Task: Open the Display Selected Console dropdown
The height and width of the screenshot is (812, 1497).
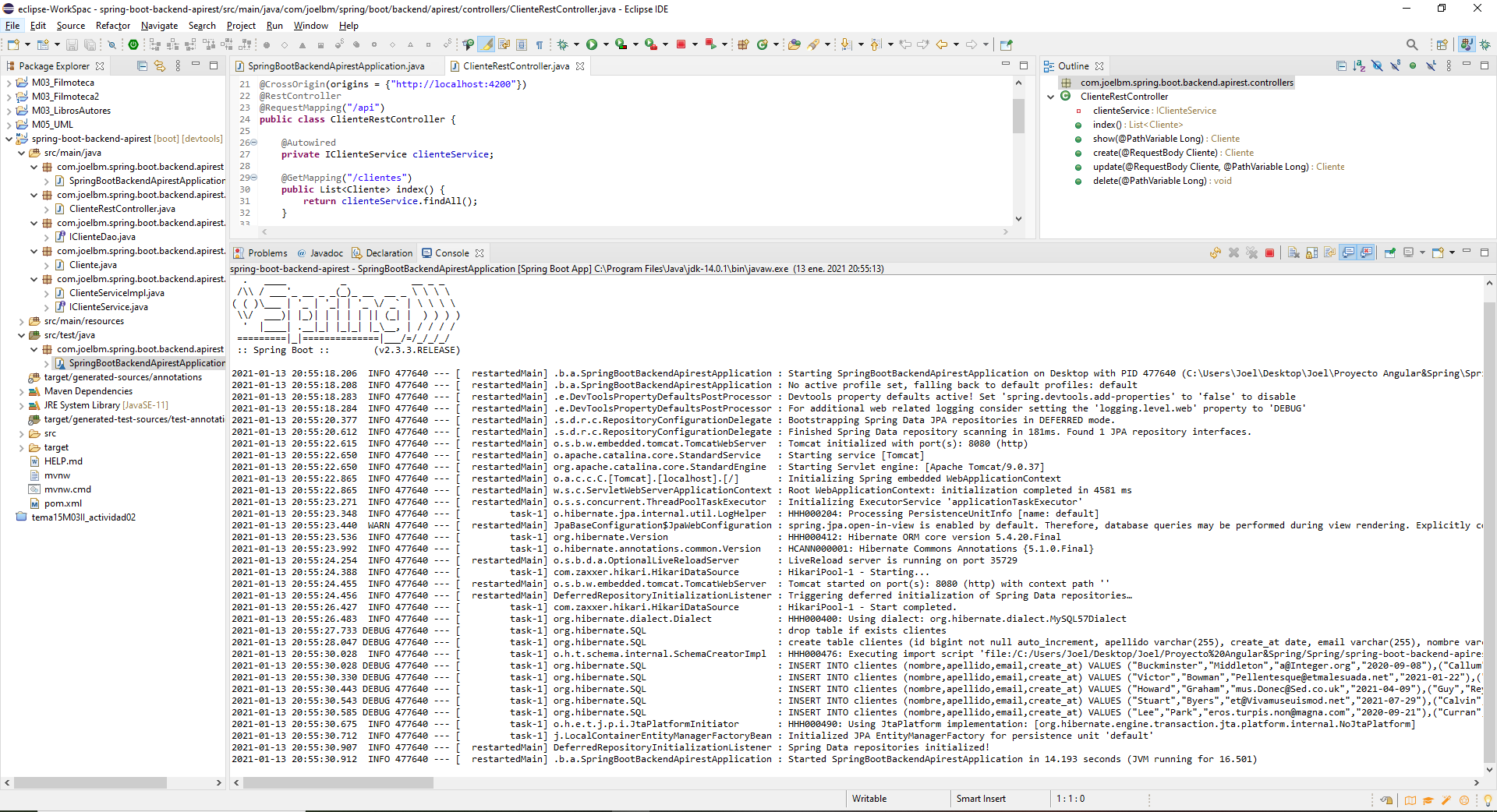Action: point(1422,252)
